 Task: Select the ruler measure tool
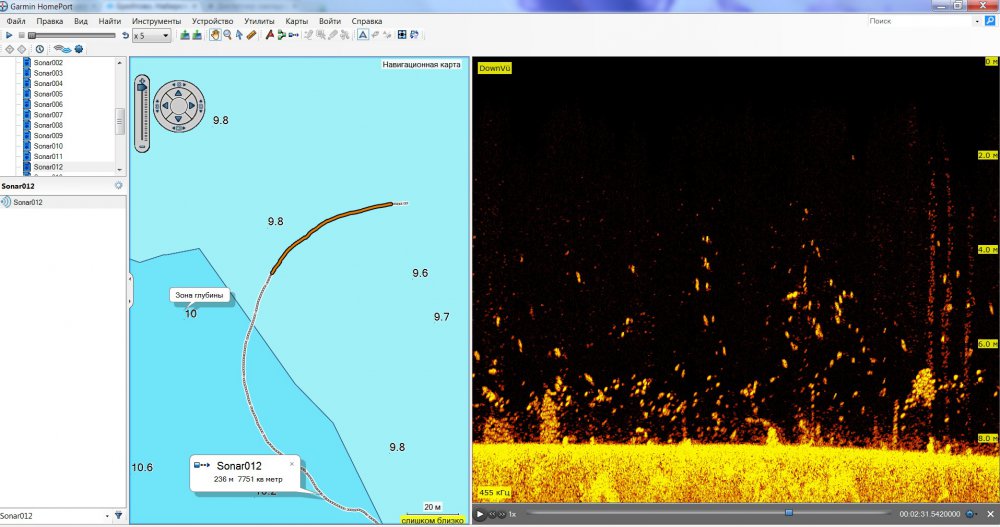(x=252, y=35)
